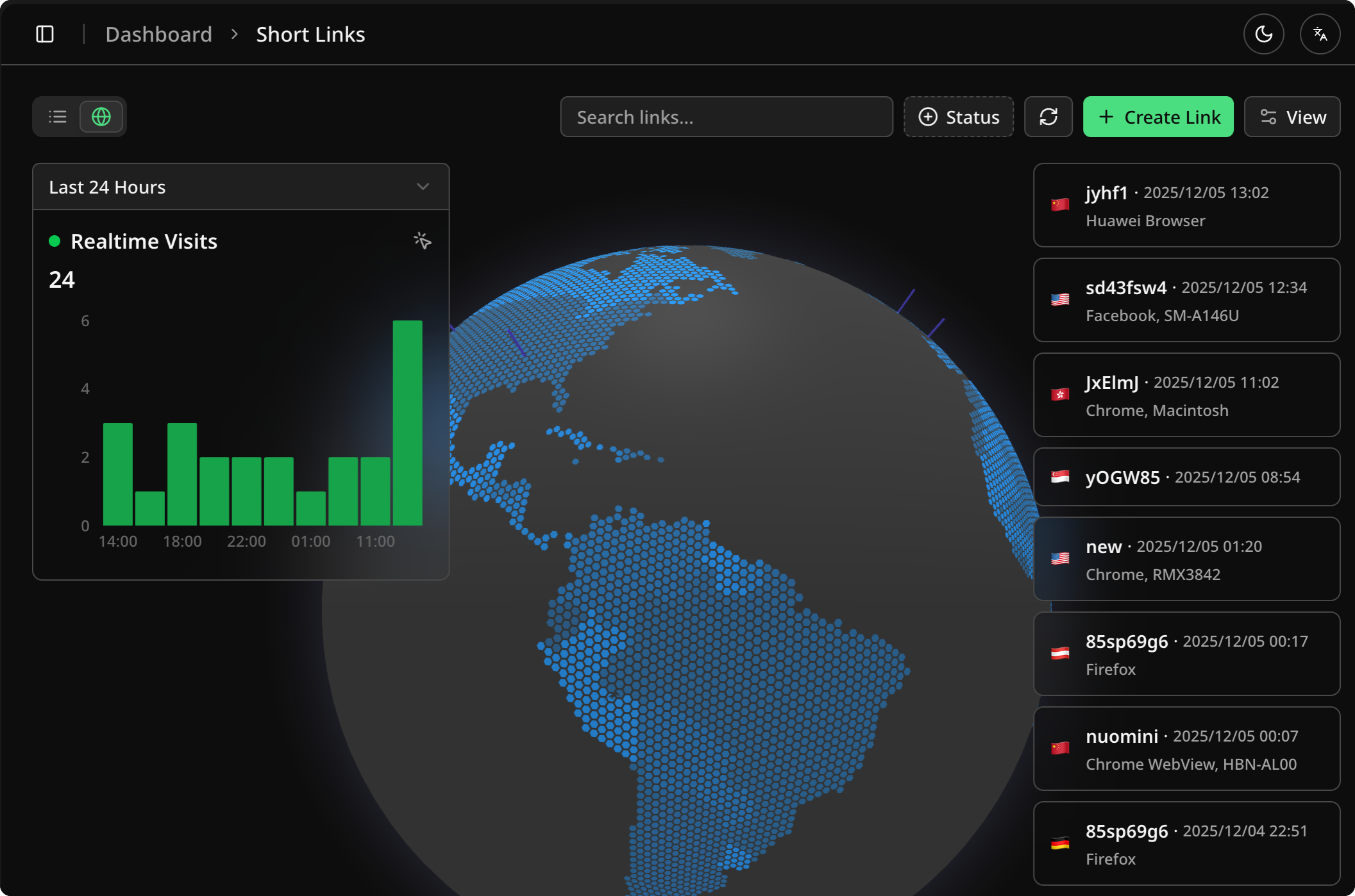The height and width of the screenshot is (896, 1355).
Task: Toggle the sidebar panel icon
Action: coord(45,34)
